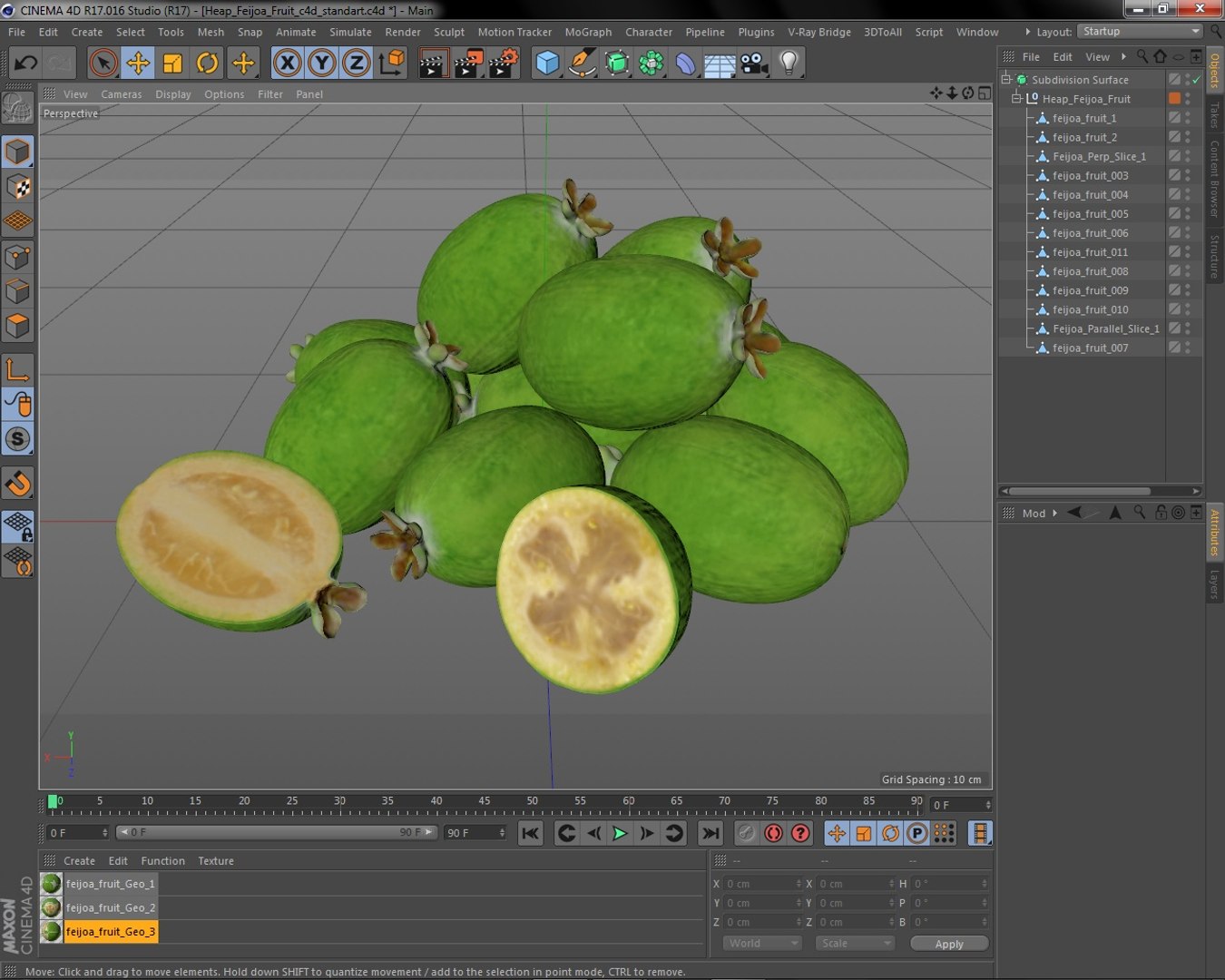Toggle Y axis lock
Viewport: 1225px width, 980px height.
pyautogui.click(x=322, y=63)
